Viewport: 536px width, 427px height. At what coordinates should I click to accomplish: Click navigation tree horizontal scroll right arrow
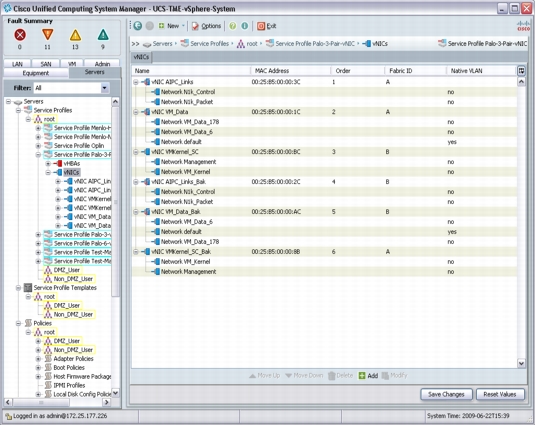coord(107,403)
